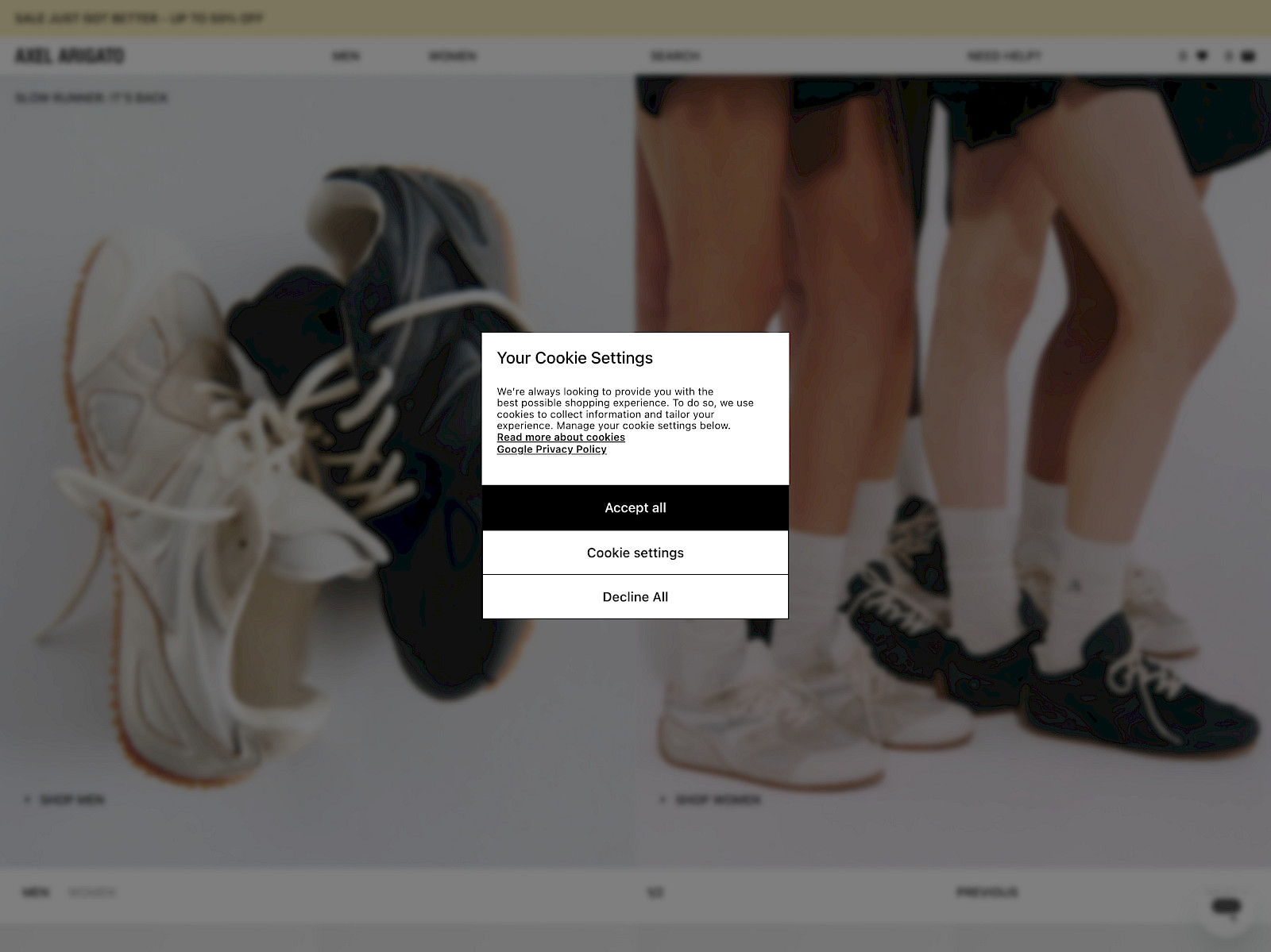Select the Men tab in bottom bar
The image size is (1271, 952).
[36, 892]
